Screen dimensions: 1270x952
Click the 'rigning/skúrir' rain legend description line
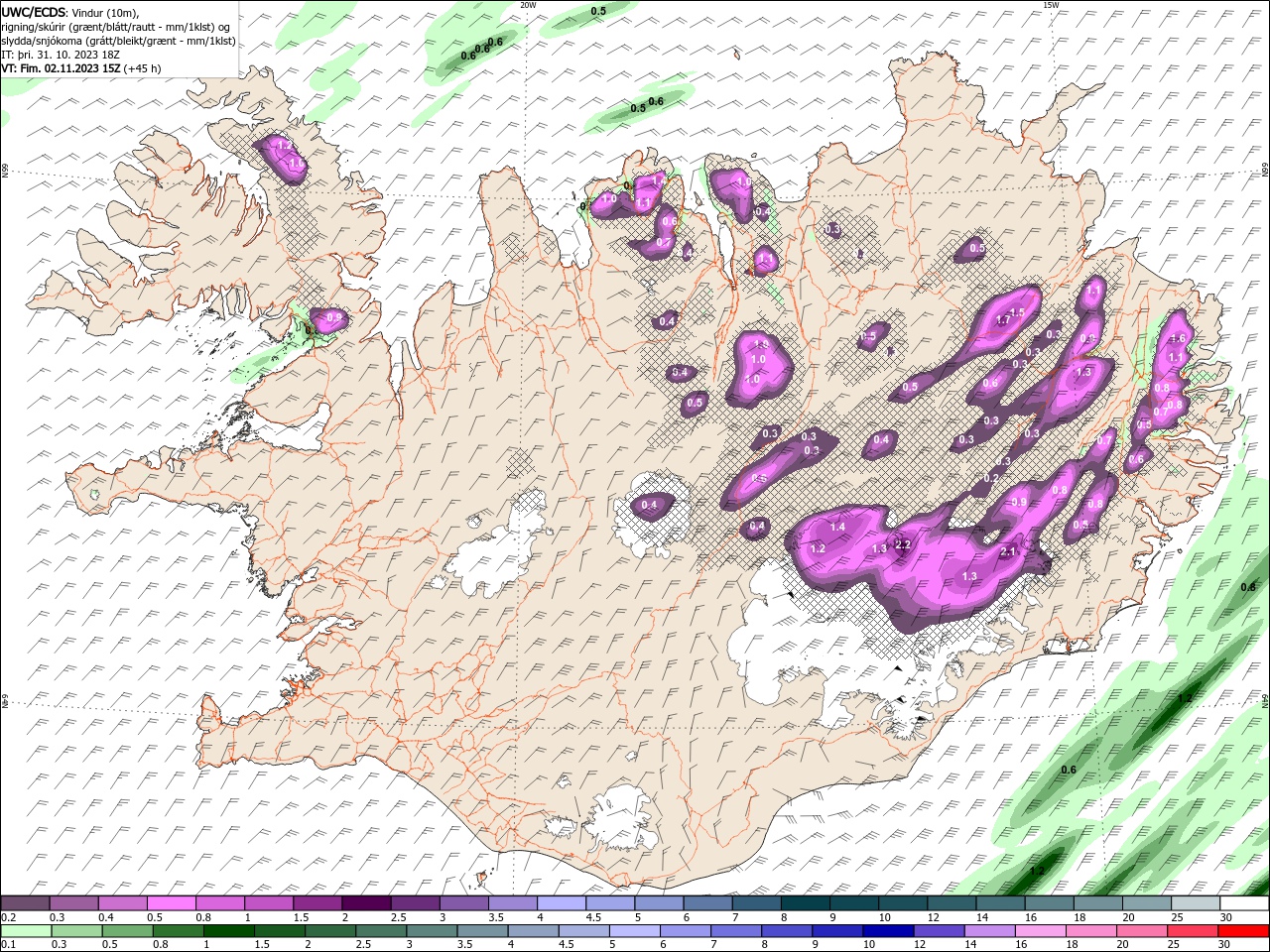[115, 27]
